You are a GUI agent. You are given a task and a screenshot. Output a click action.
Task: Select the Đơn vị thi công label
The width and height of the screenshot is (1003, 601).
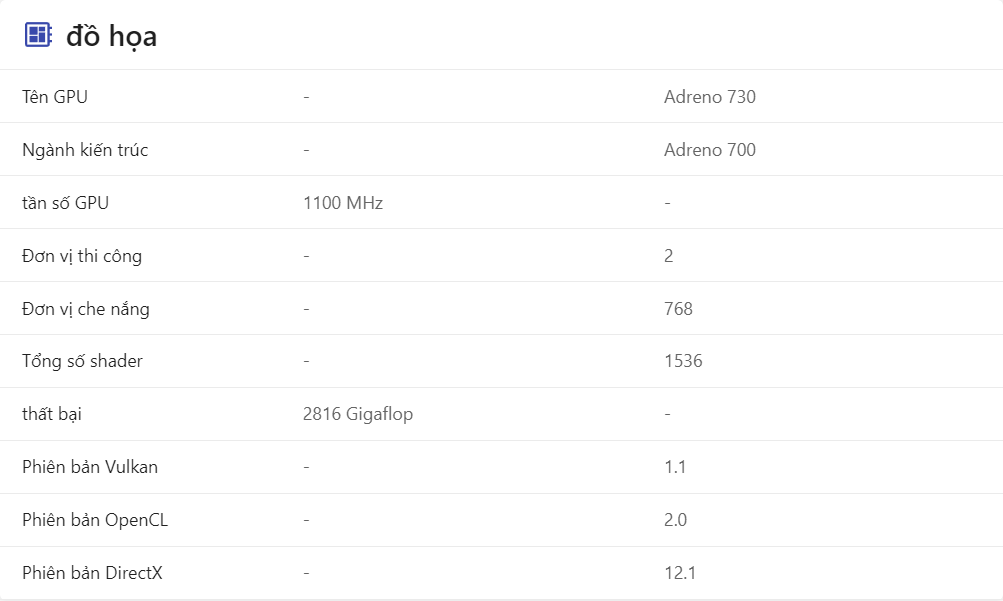pos(82,256)
